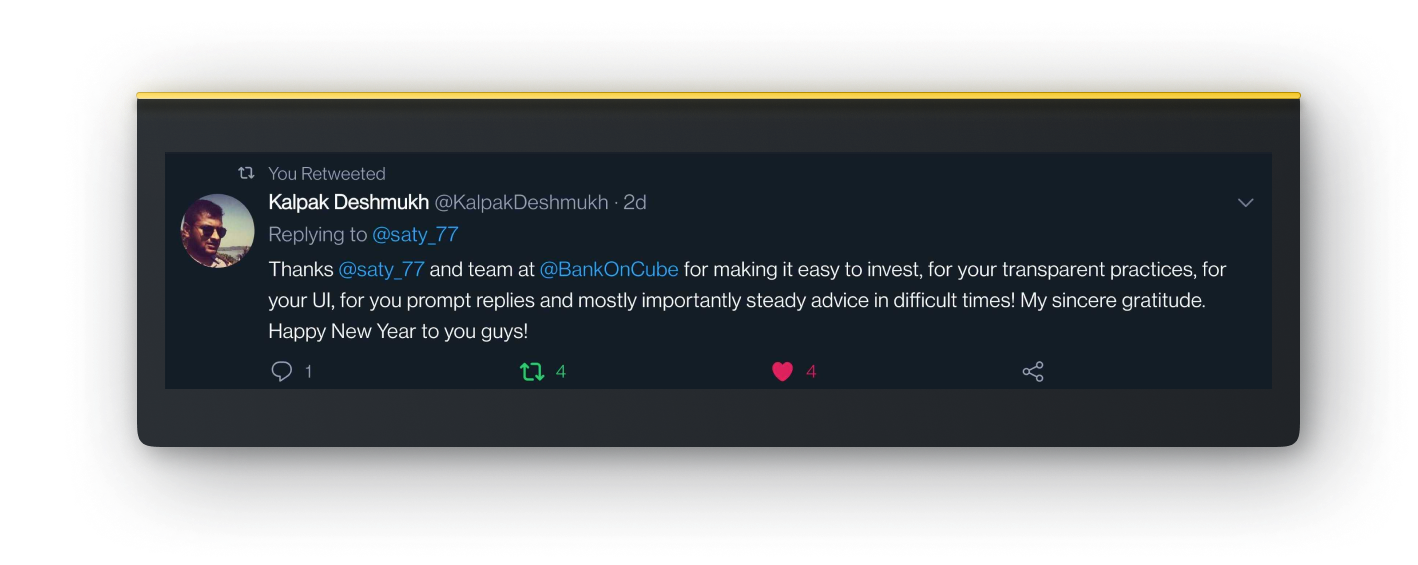Click the reply count number 1
1418x565 pixels.
pos(308,372)
